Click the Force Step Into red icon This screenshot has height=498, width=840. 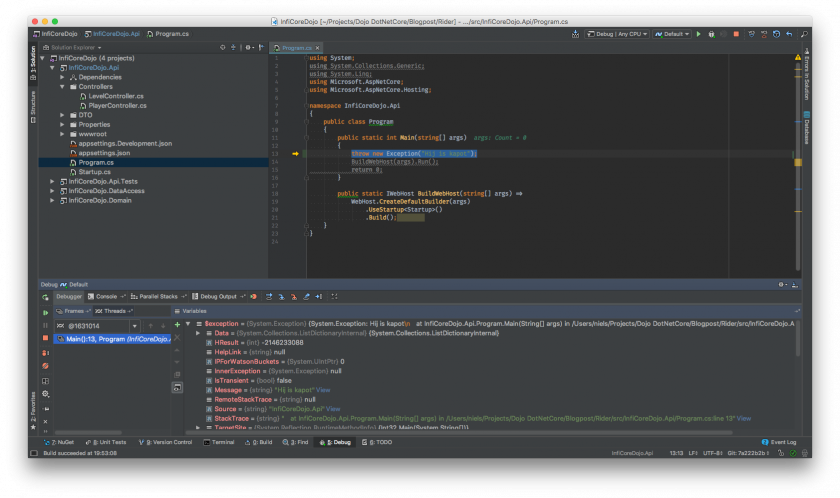[x=294, y=297]
